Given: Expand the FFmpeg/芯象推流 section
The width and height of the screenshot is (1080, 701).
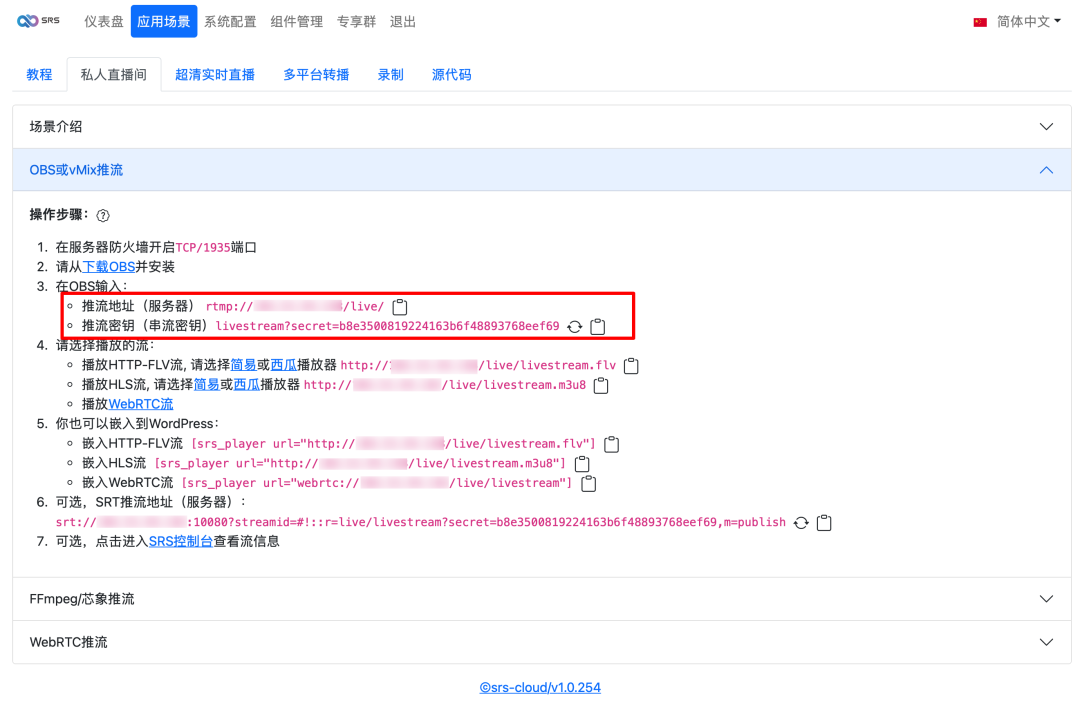Looking at the screenshot, I should tap(541, 599).
